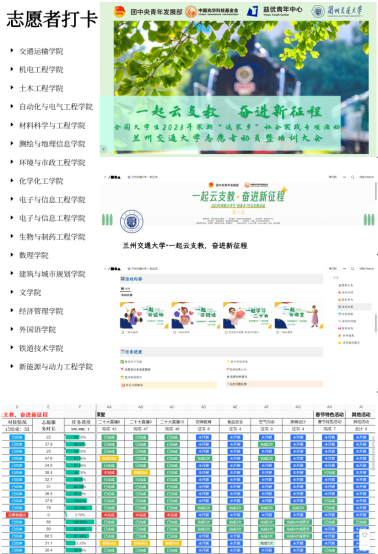Open the 一起云阅读 activity card
This screenshot has width=378, height=554.
pos(196,318)
